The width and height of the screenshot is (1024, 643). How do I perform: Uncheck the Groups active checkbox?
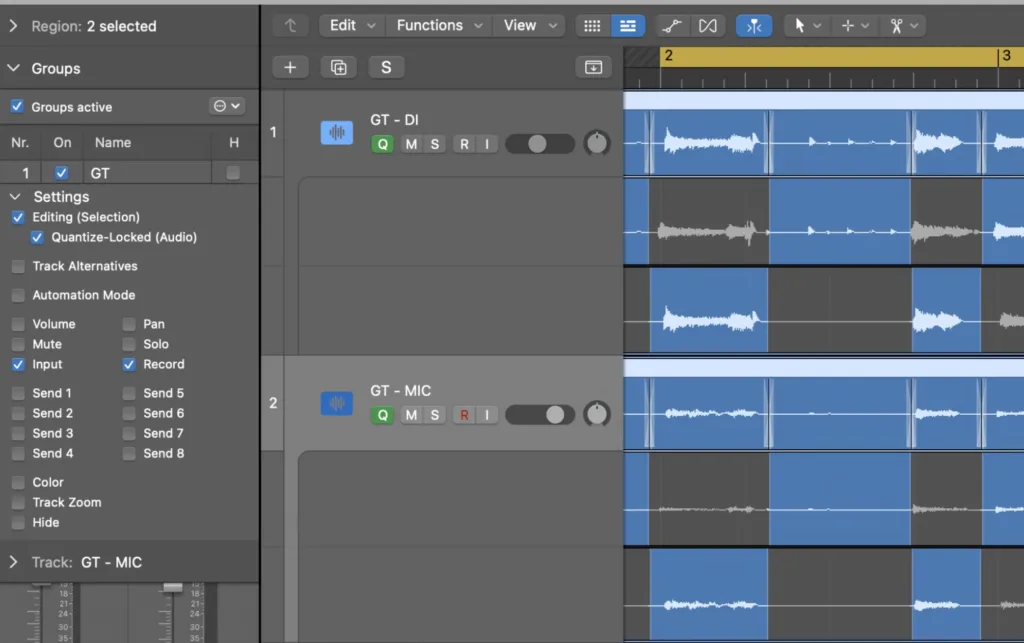coord(17,106)
